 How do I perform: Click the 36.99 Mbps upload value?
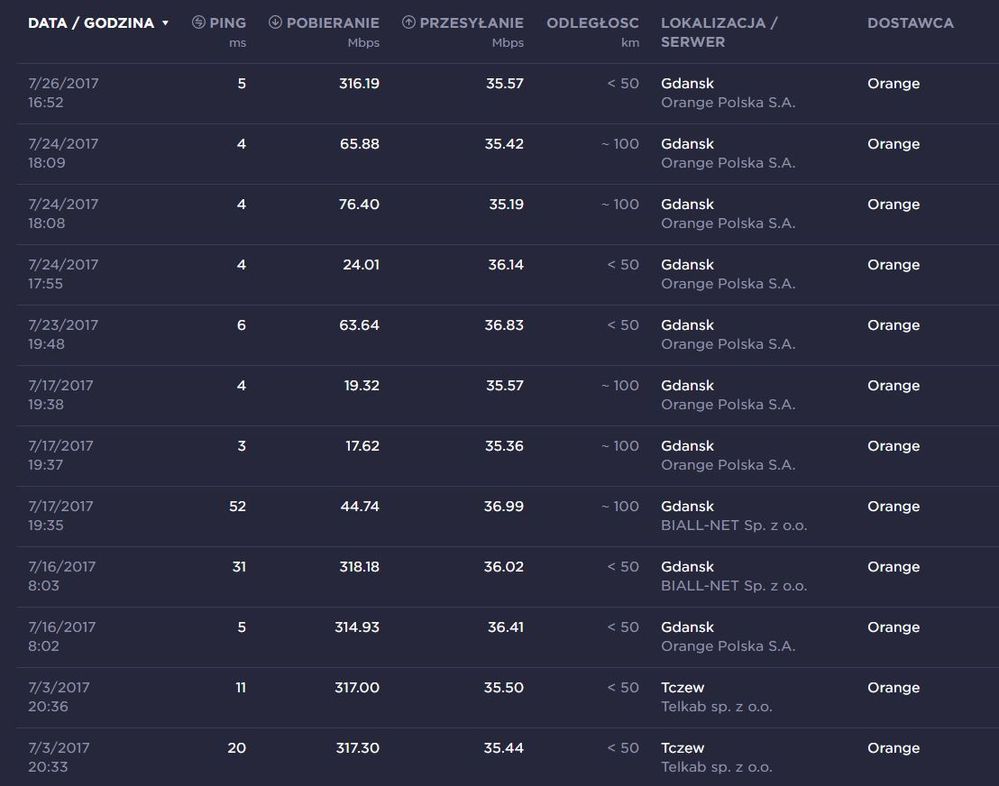[503, 507]
